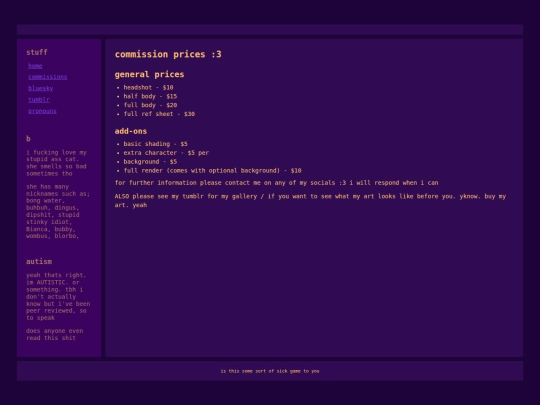Select the 'full render' $10 list item
Image resolution: width=540 pixels, height=405 pixels.
point(212,170)
